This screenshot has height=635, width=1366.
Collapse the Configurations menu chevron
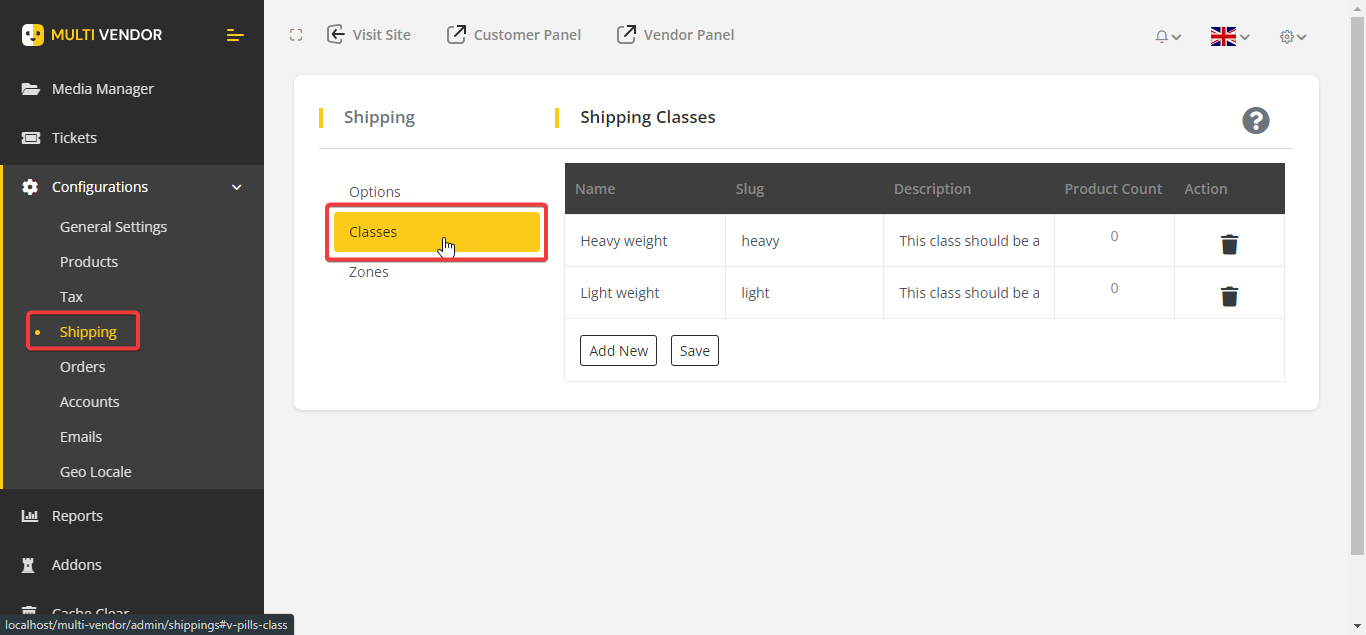[x=237, y=187]
